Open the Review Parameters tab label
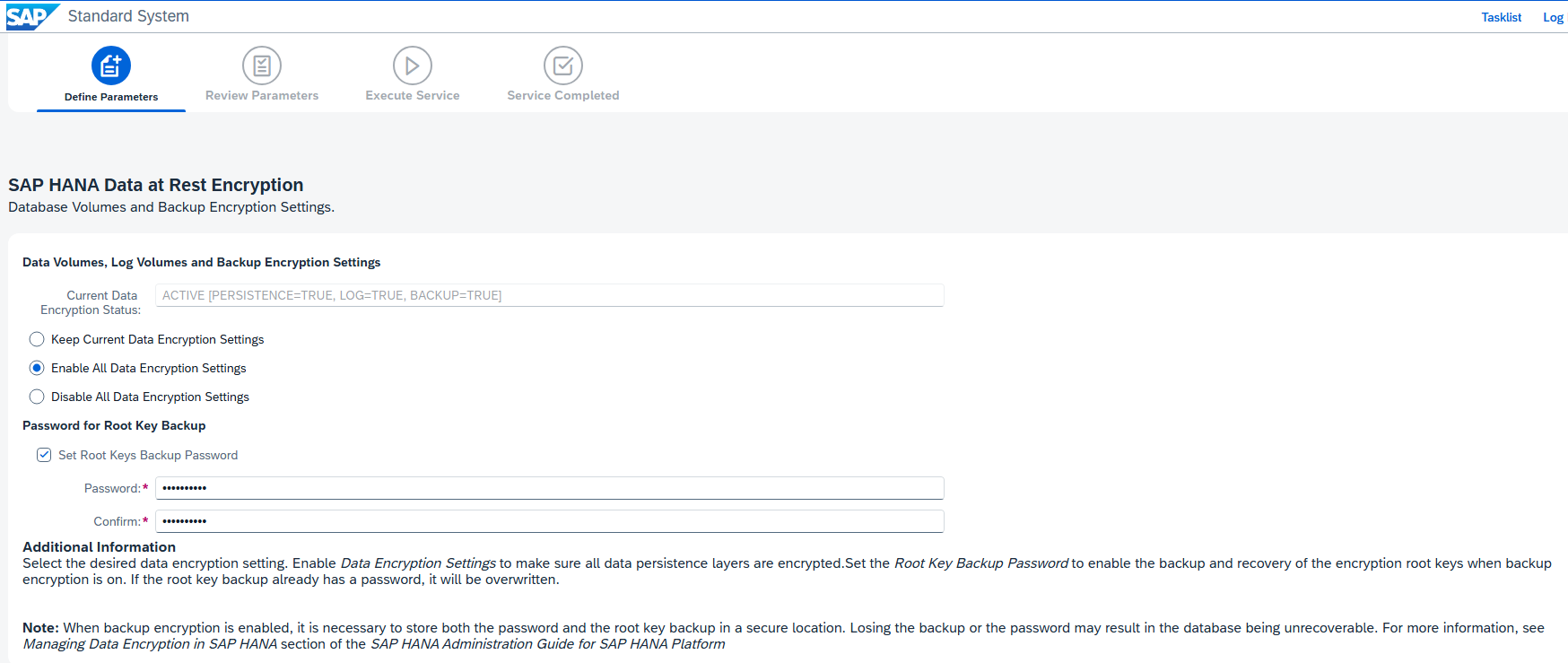 (262, 95)
